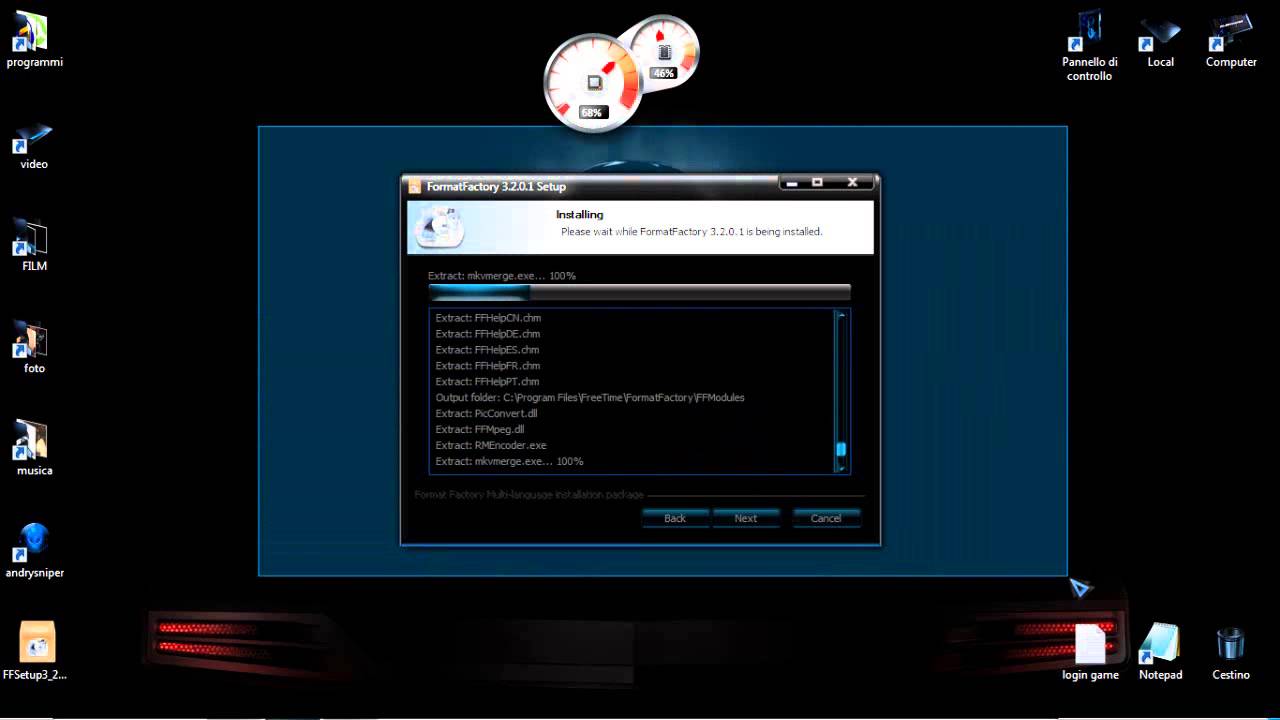Click the memory usage gauge gadget

click(x=663, y=50)
